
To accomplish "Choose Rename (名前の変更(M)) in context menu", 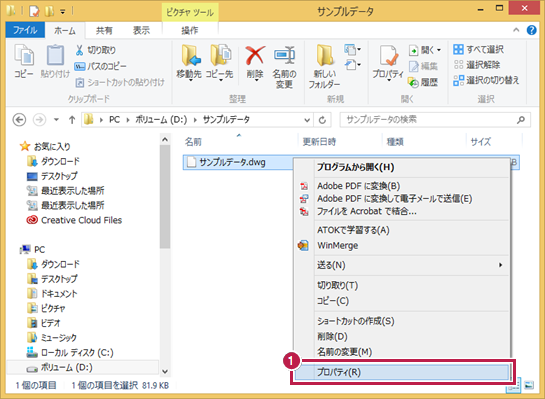I will (x=402, y=352).
